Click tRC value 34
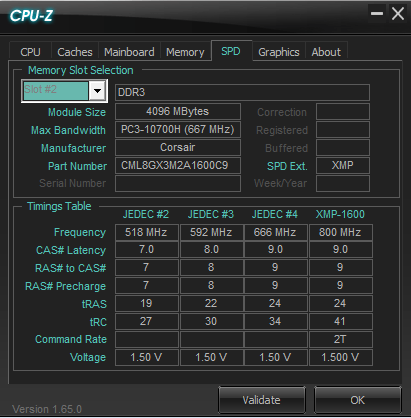The width and height of the screenshot is (411, 418). tap(275, 321)
